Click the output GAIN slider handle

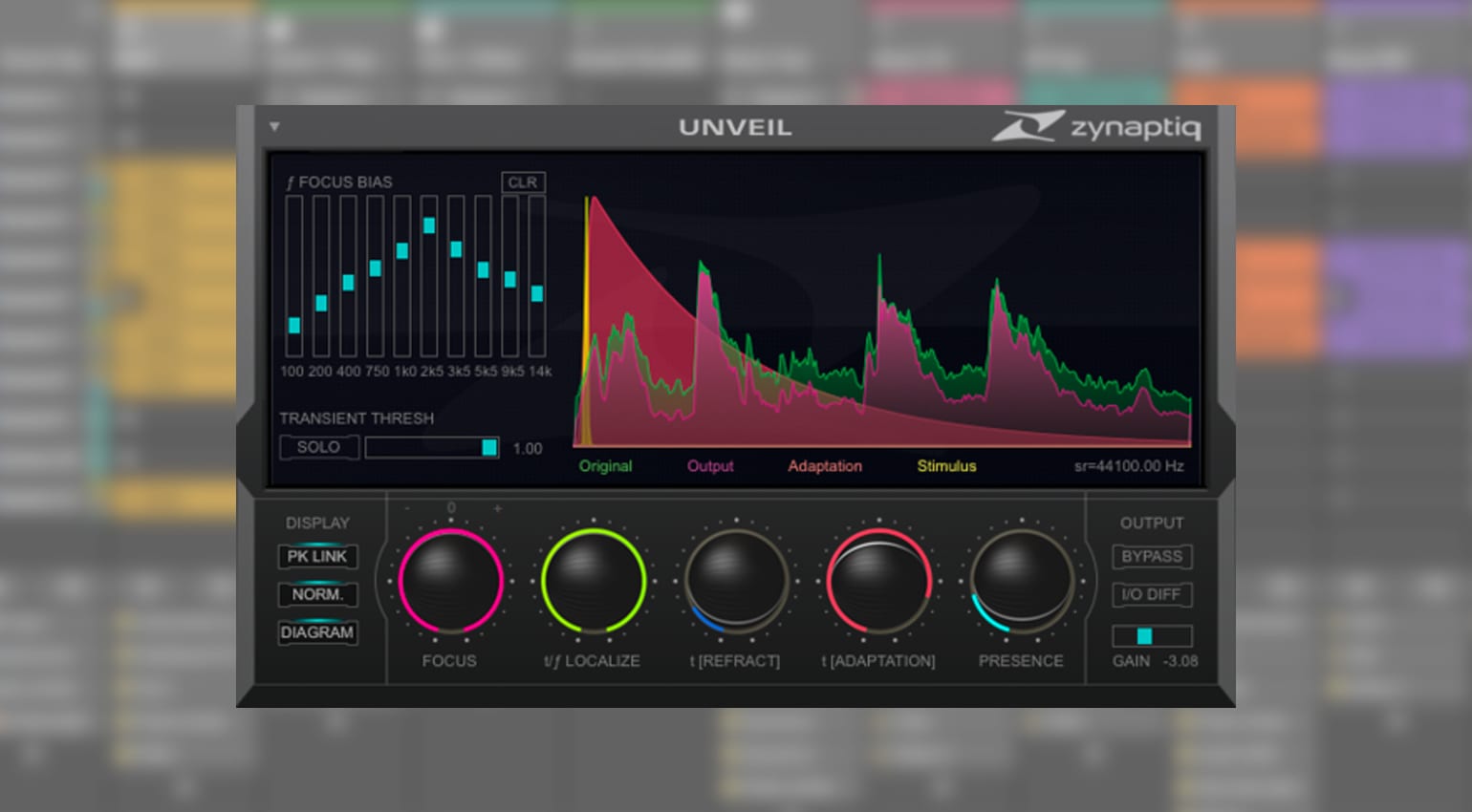coord(1144,636)
